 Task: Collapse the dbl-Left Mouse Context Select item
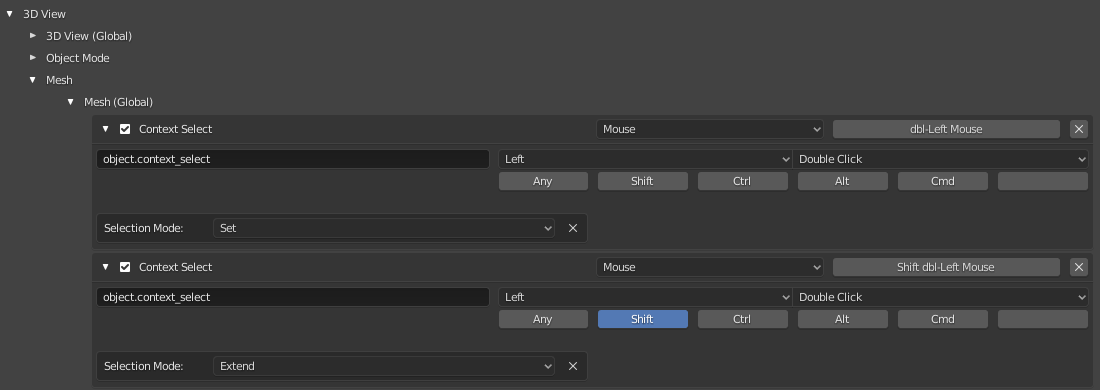point(106,129)
